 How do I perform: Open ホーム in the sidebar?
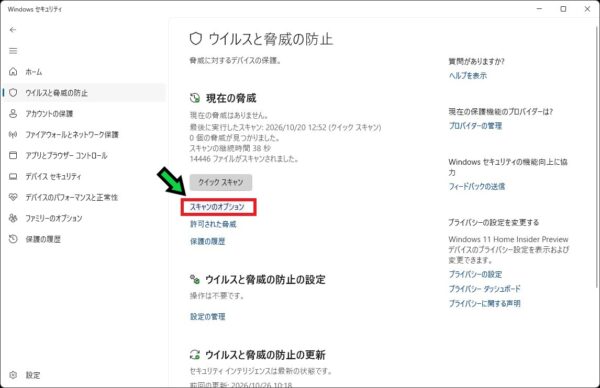[x=84, y=72]
